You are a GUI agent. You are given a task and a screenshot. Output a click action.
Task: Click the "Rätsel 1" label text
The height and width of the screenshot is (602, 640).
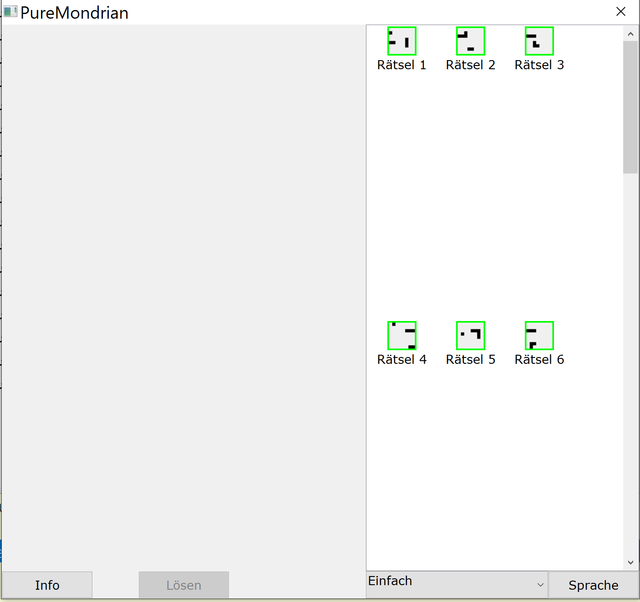[402, 65]
